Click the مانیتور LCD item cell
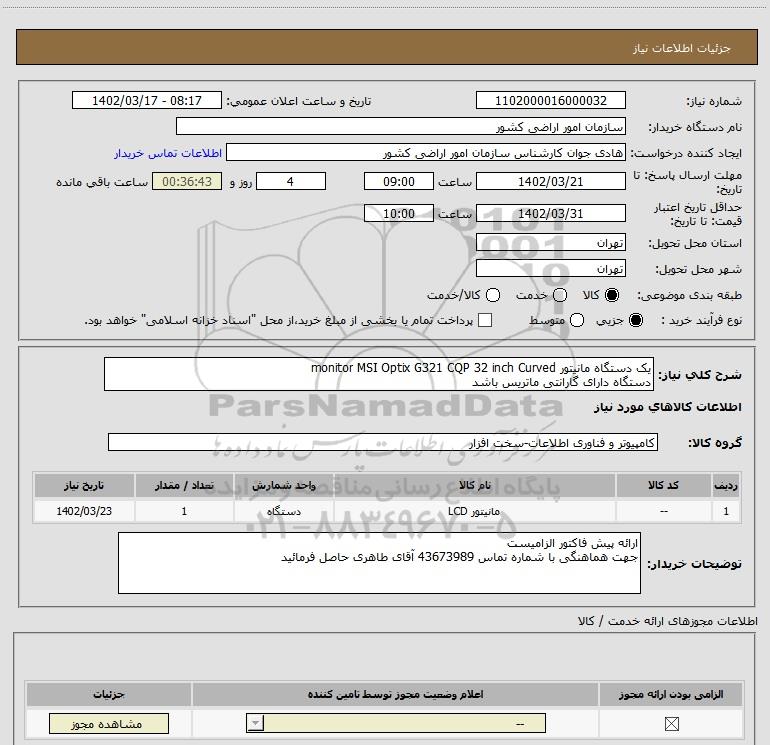This screenshot has height=745, width=770. pos(474,511)
